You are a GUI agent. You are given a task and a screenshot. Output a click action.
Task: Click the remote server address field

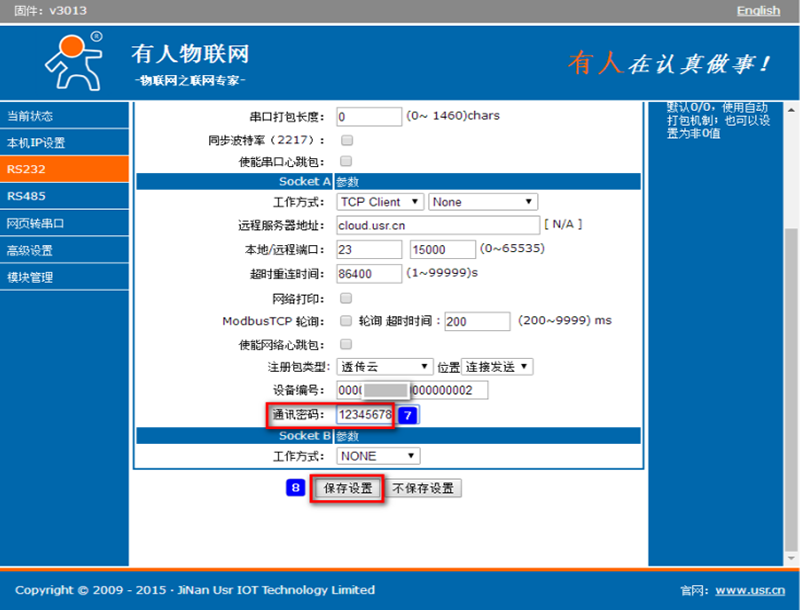(x=438, y=225)
